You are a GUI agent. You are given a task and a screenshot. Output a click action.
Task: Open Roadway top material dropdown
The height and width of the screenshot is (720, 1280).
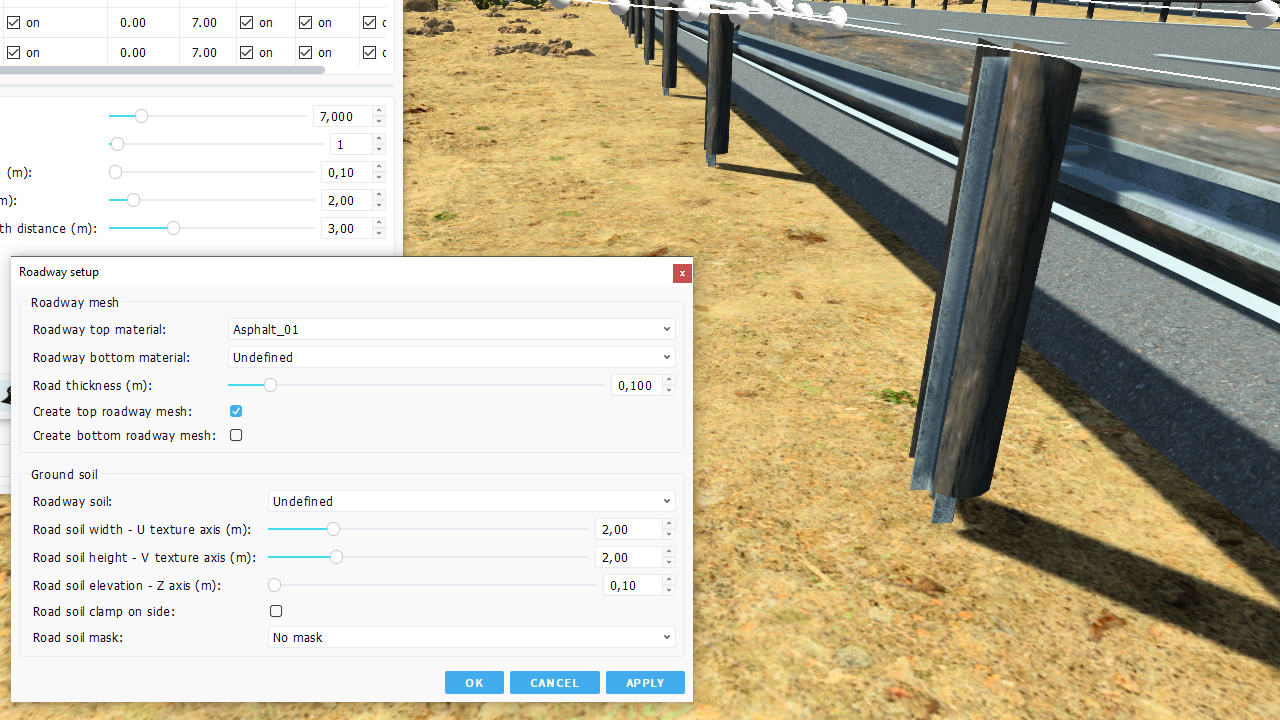click(x=451, y=329)
